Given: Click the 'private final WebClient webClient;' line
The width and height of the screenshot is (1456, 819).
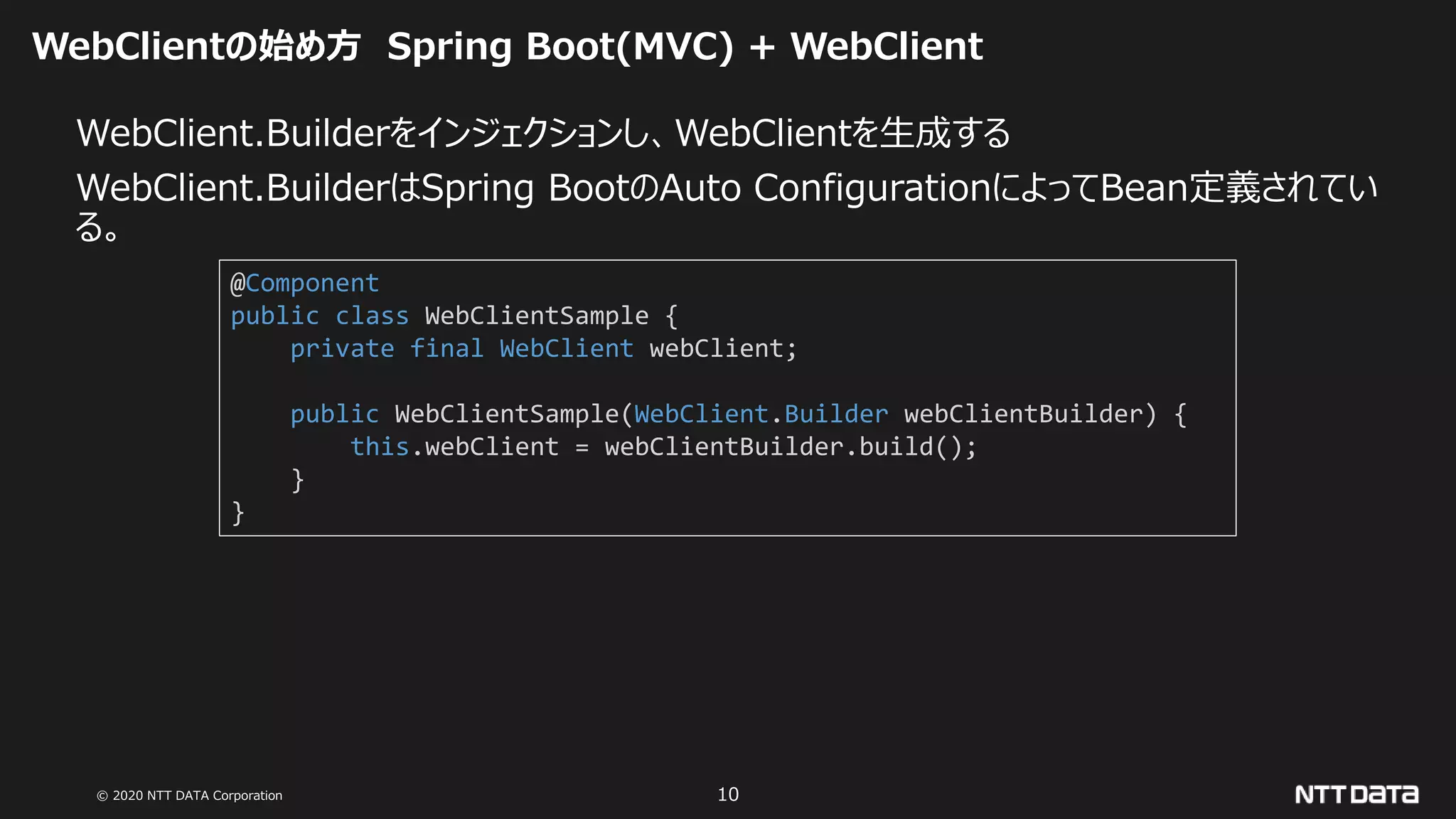Looking at the screenshot, I should click(544, 348).
